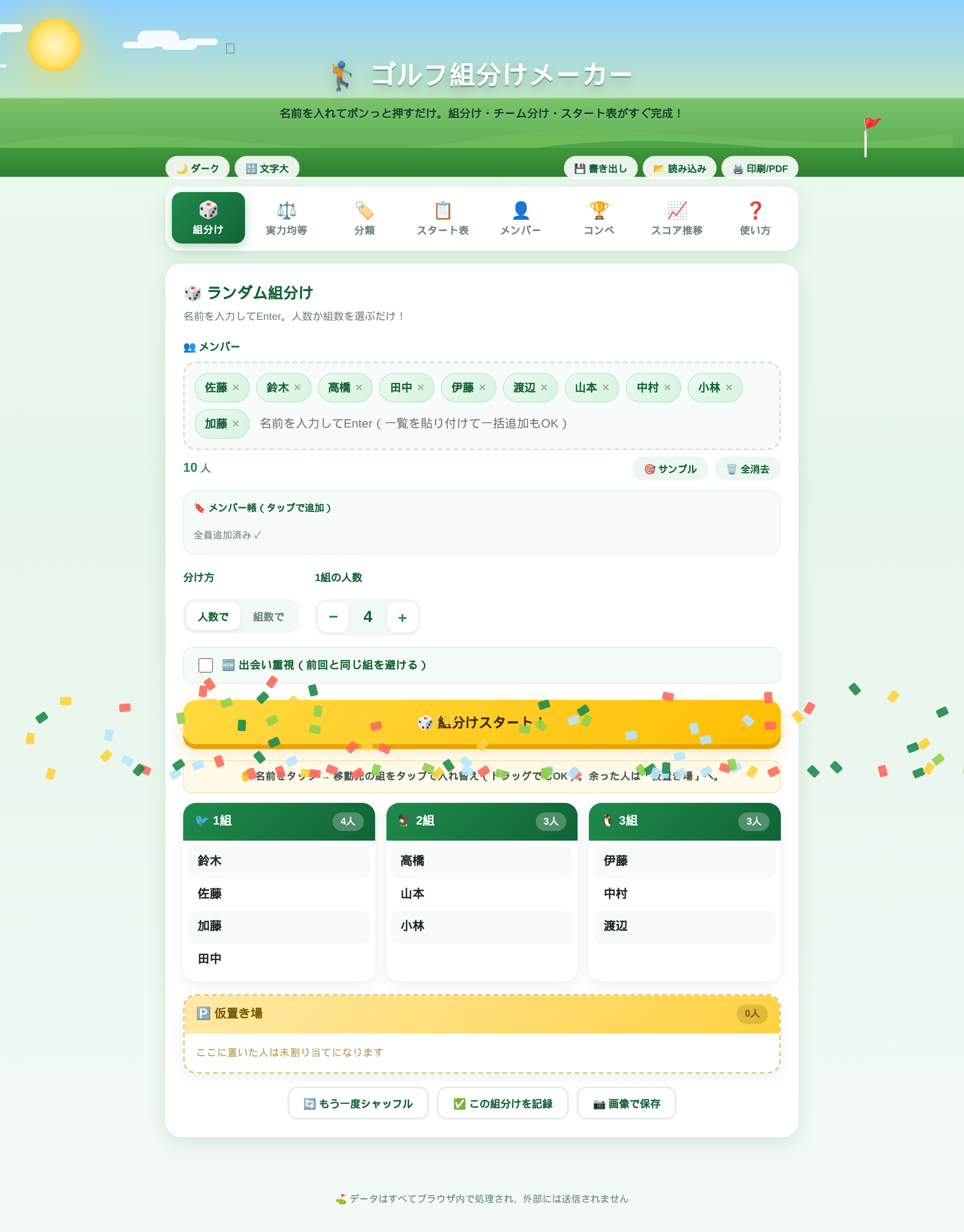Image resolution: width=964 pixels, height=1232 pixels.
Task: Click the サンプル sample button
Action: pos(670,469)
